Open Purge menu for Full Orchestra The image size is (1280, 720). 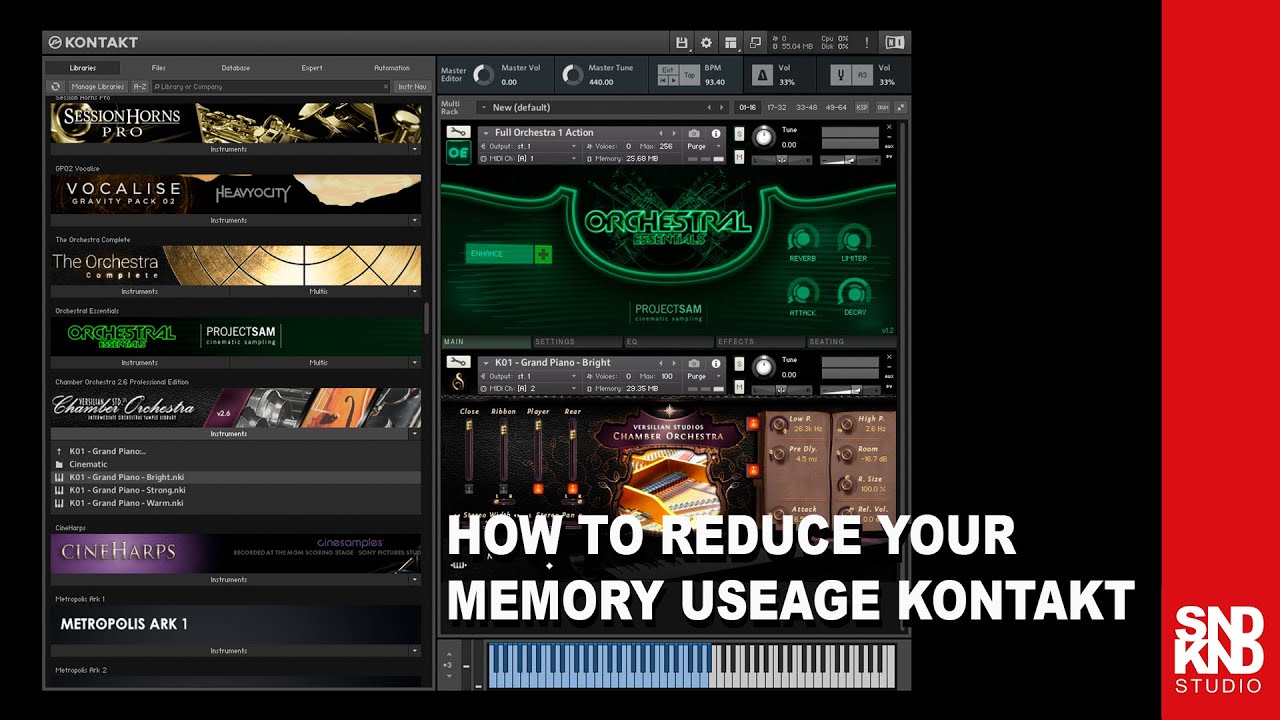pyautogui.click(x=705, y=146)
